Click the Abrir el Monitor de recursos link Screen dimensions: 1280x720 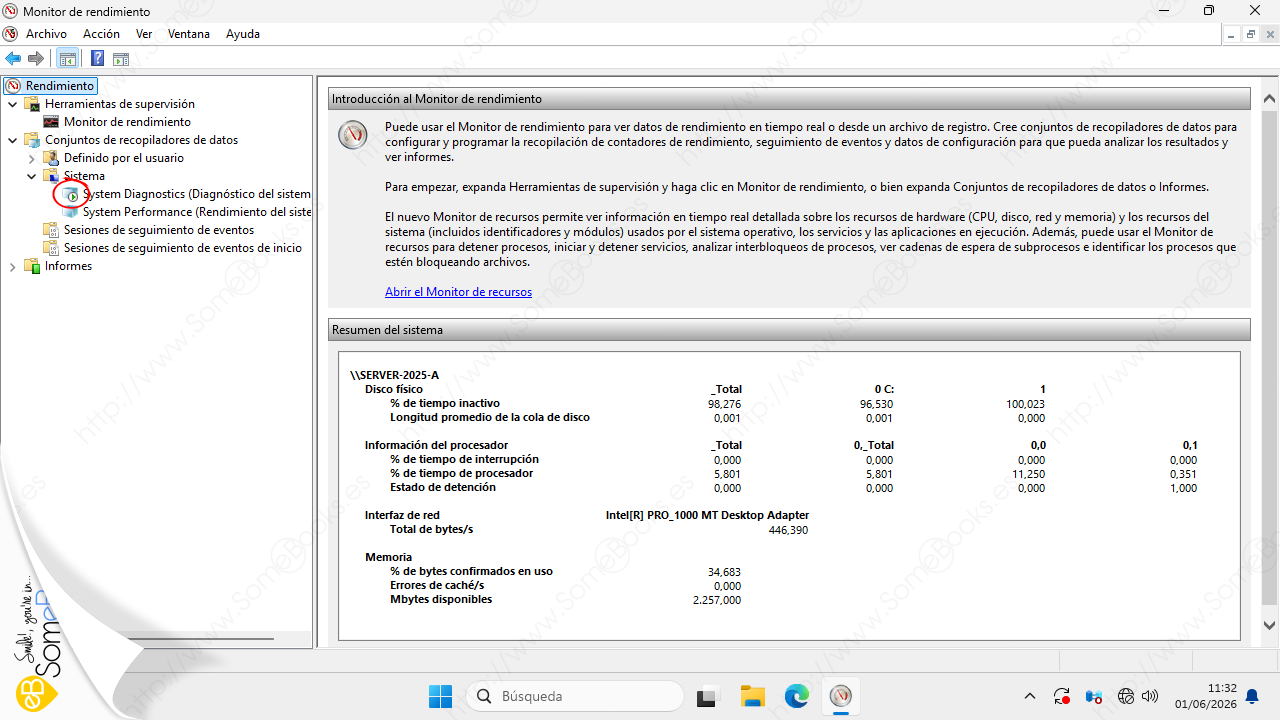[458, 292]
